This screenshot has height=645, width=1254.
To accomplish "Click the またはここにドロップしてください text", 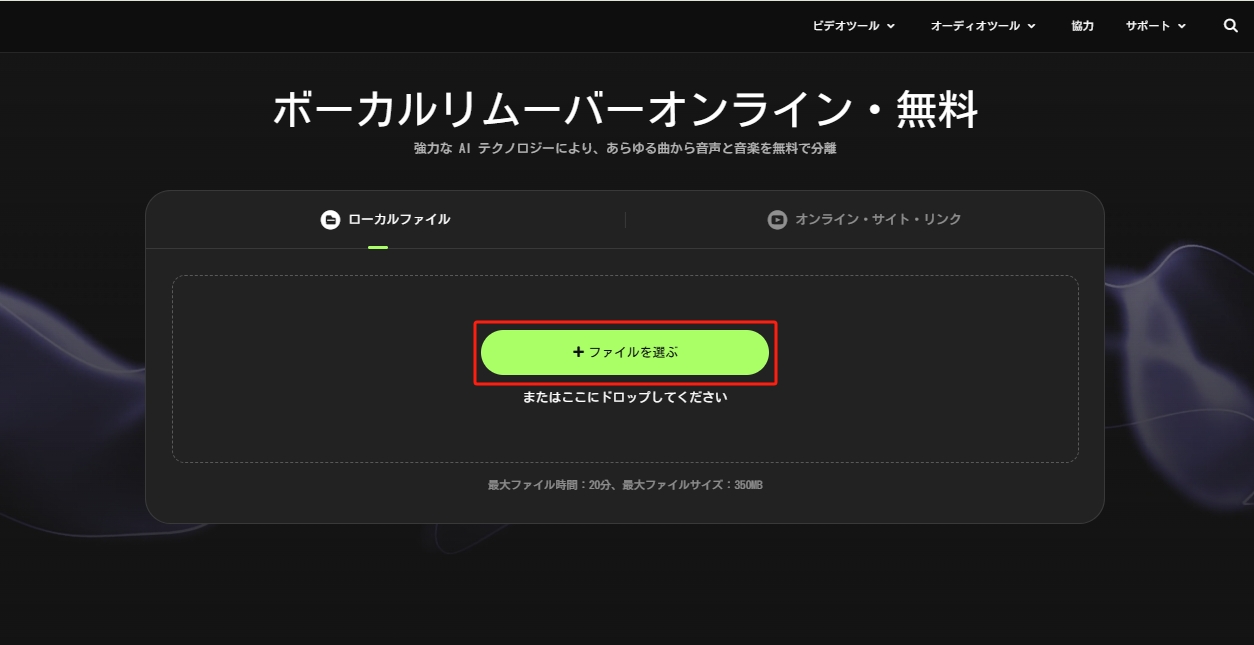I will [x=625, y=395].
